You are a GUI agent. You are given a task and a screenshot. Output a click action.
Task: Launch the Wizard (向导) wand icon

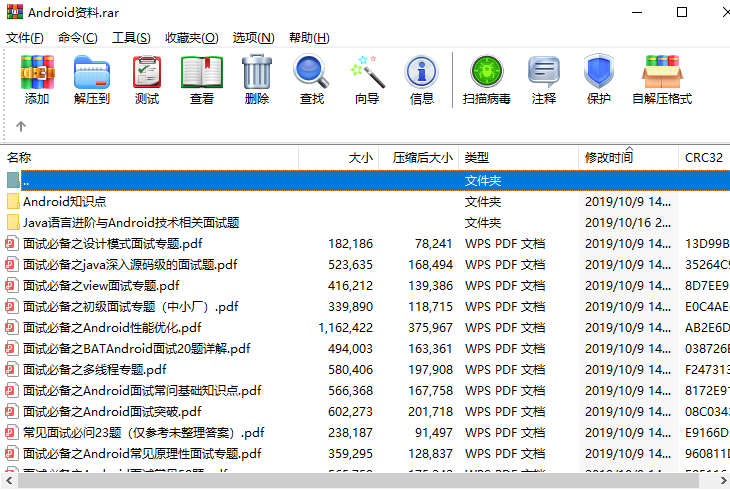367,72
